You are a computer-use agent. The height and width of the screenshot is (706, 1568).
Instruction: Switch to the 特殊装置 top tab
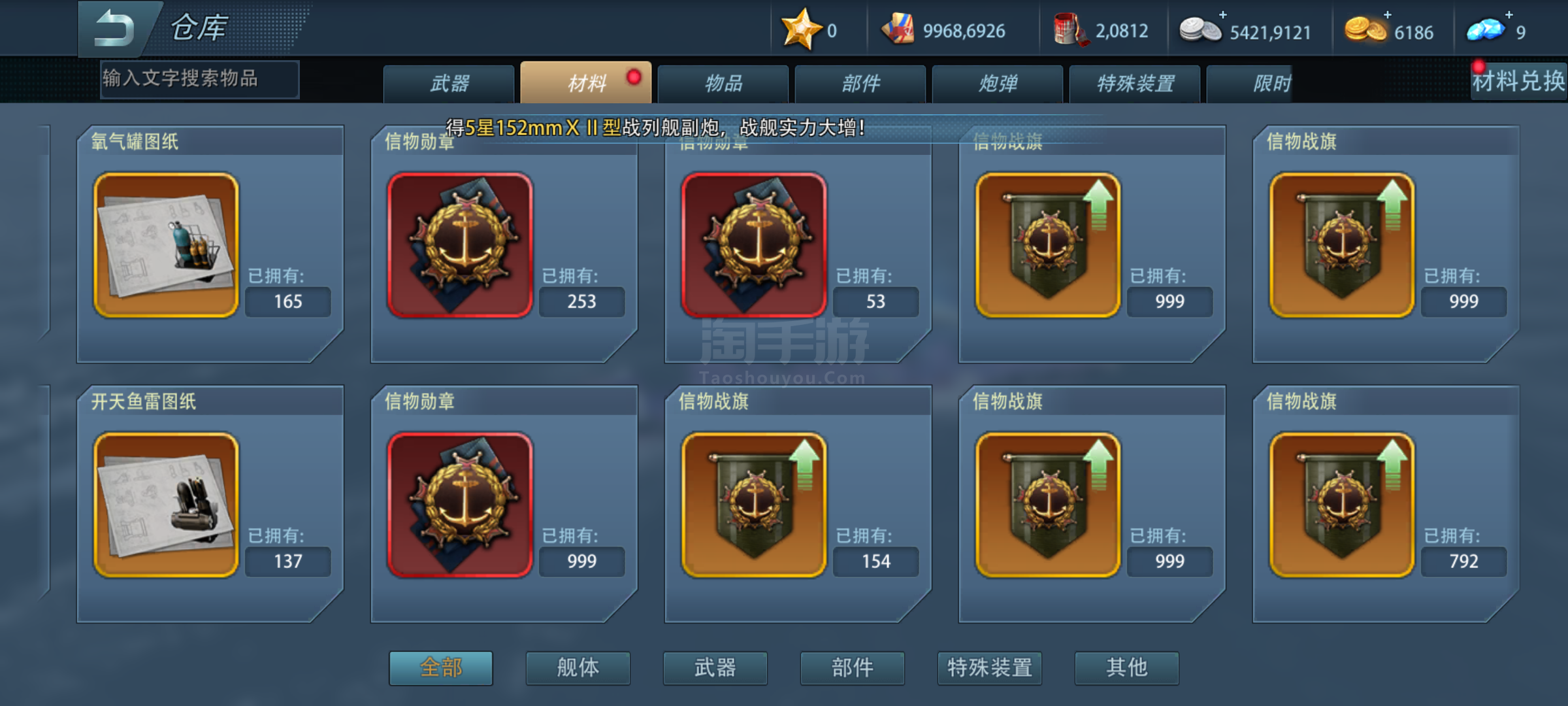point(1135,83)
